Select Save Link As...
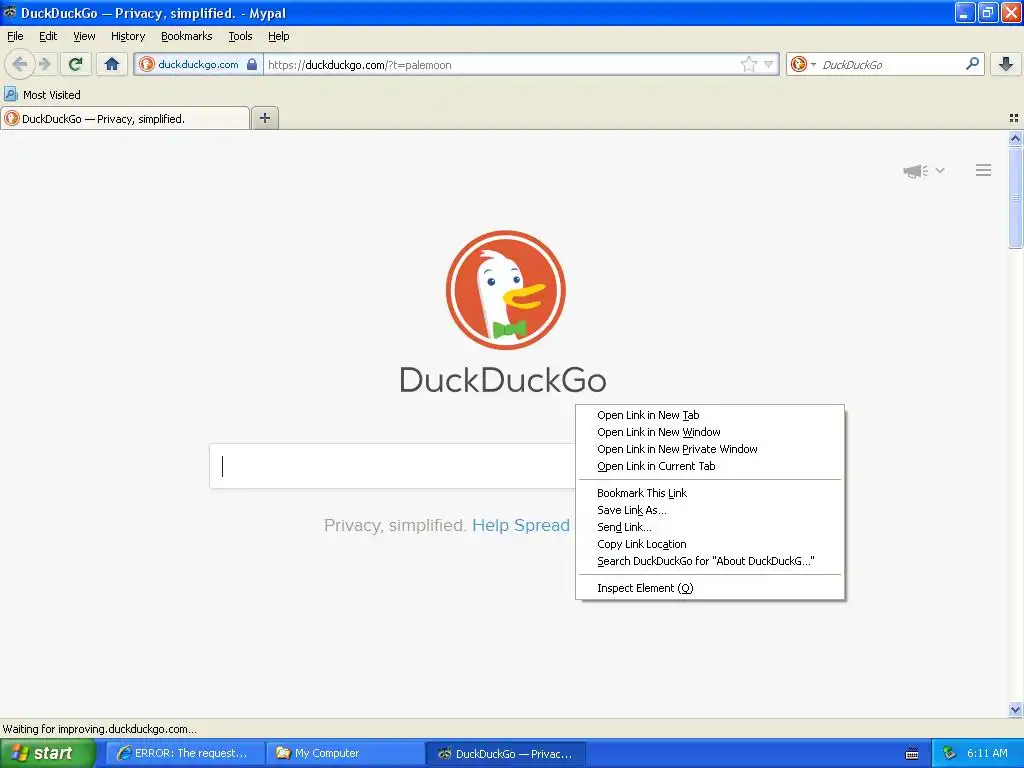 tap(710, 510)
